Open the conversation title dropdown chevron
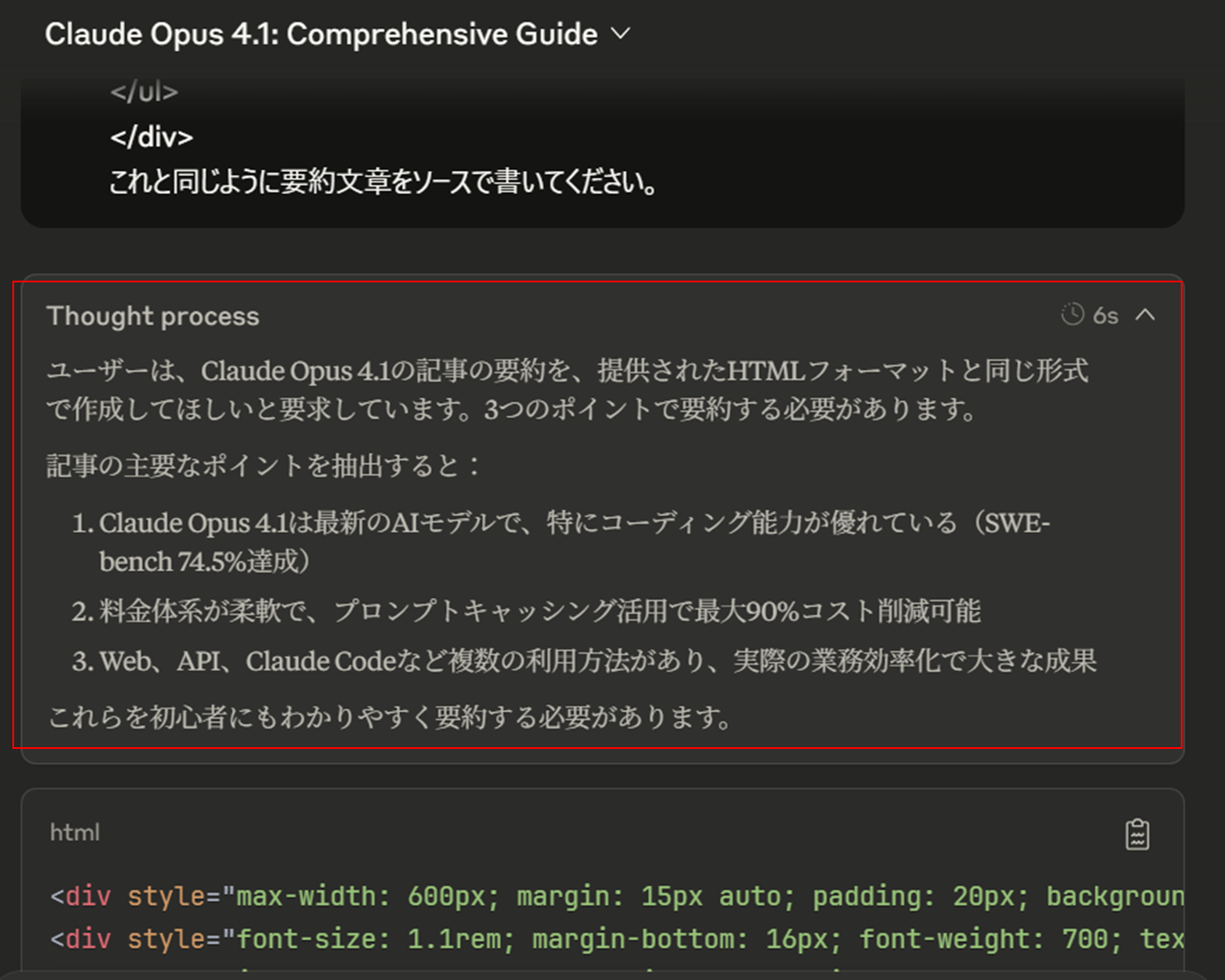 click(621, 34)
